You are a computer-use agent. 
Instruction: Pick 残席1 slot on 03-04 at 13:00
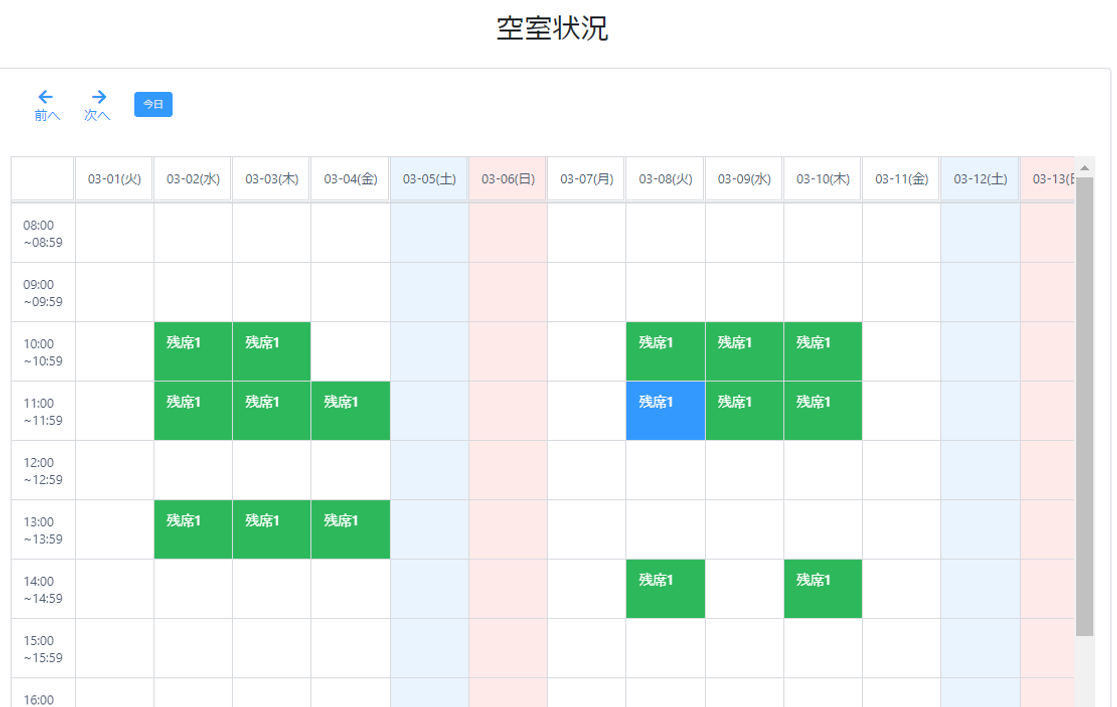point(350,530)
